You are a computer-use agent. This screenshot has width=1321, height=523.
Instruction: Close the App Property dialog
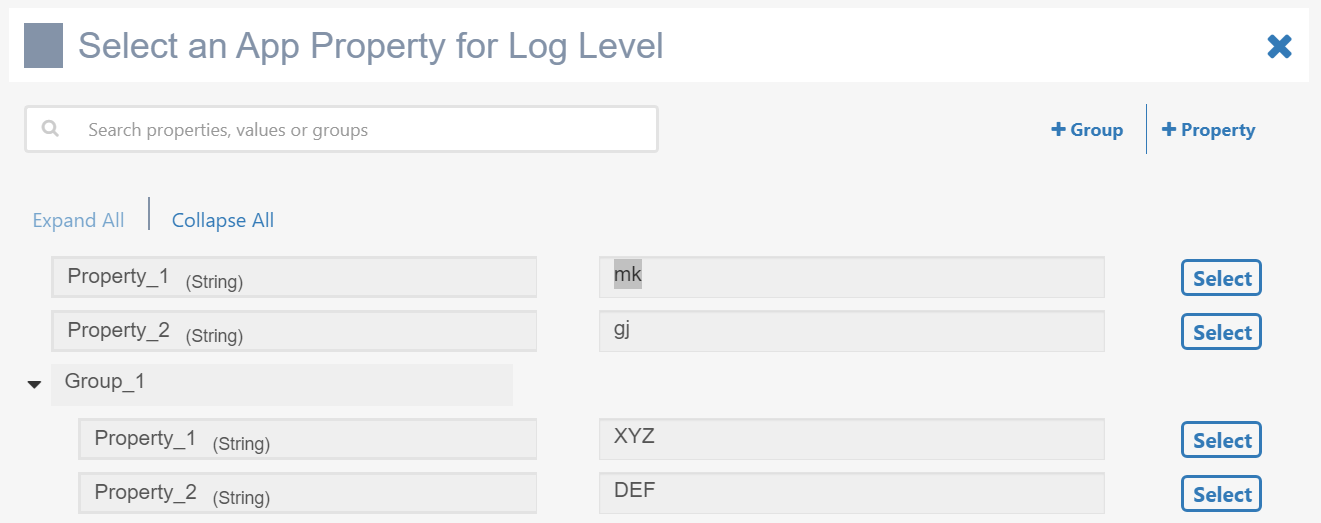pyautogui.click(x=1279, y=46)
